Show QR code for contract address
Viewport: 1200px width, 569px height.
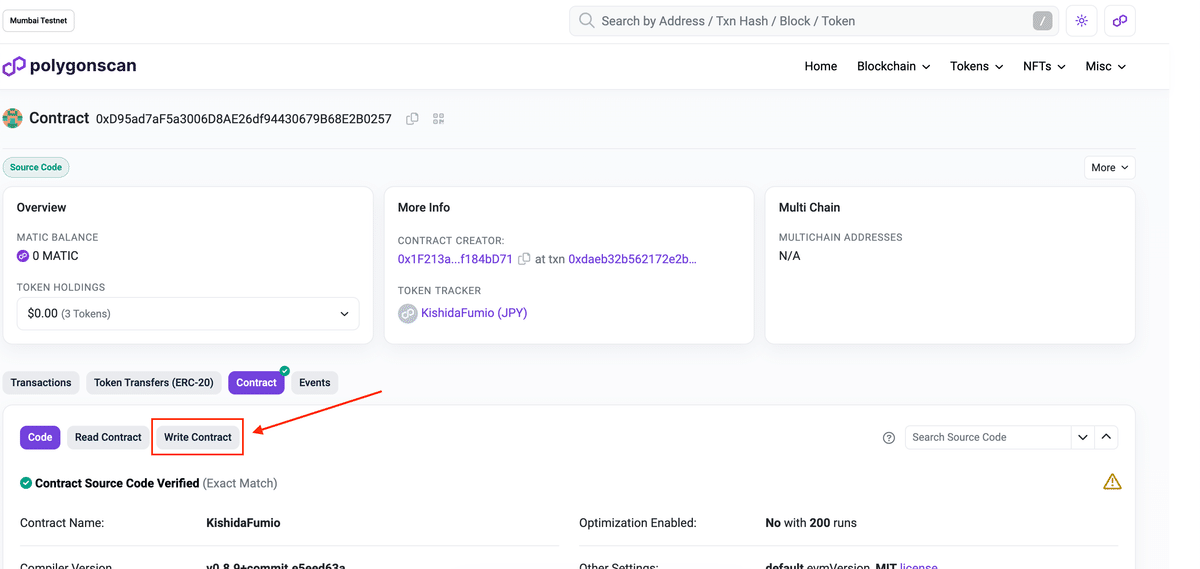pos(438,118)
